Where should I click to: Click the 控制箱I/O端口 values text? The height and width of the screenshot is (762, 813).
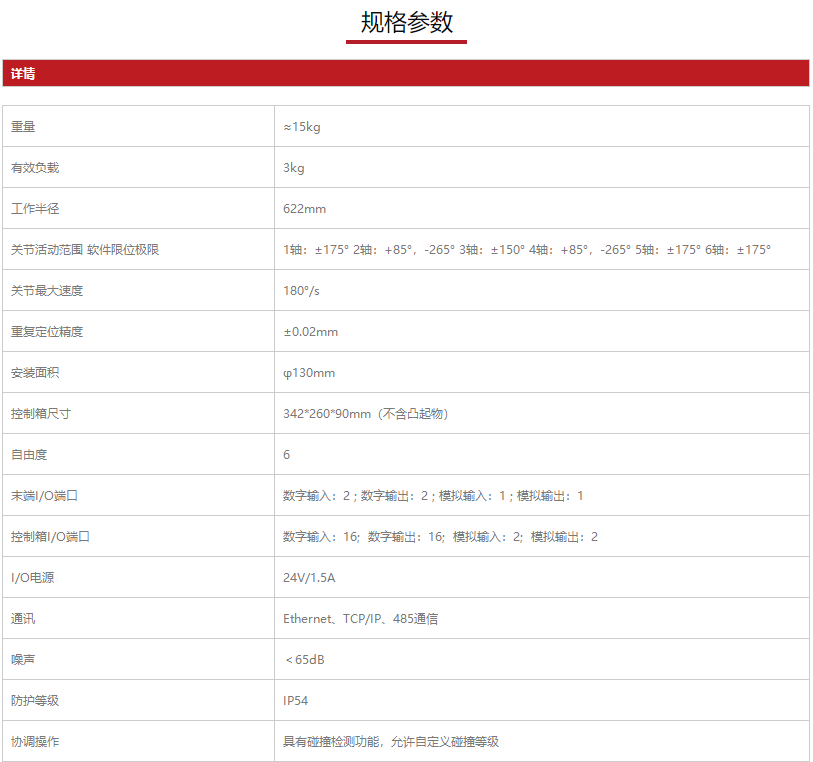click(440, 537)
